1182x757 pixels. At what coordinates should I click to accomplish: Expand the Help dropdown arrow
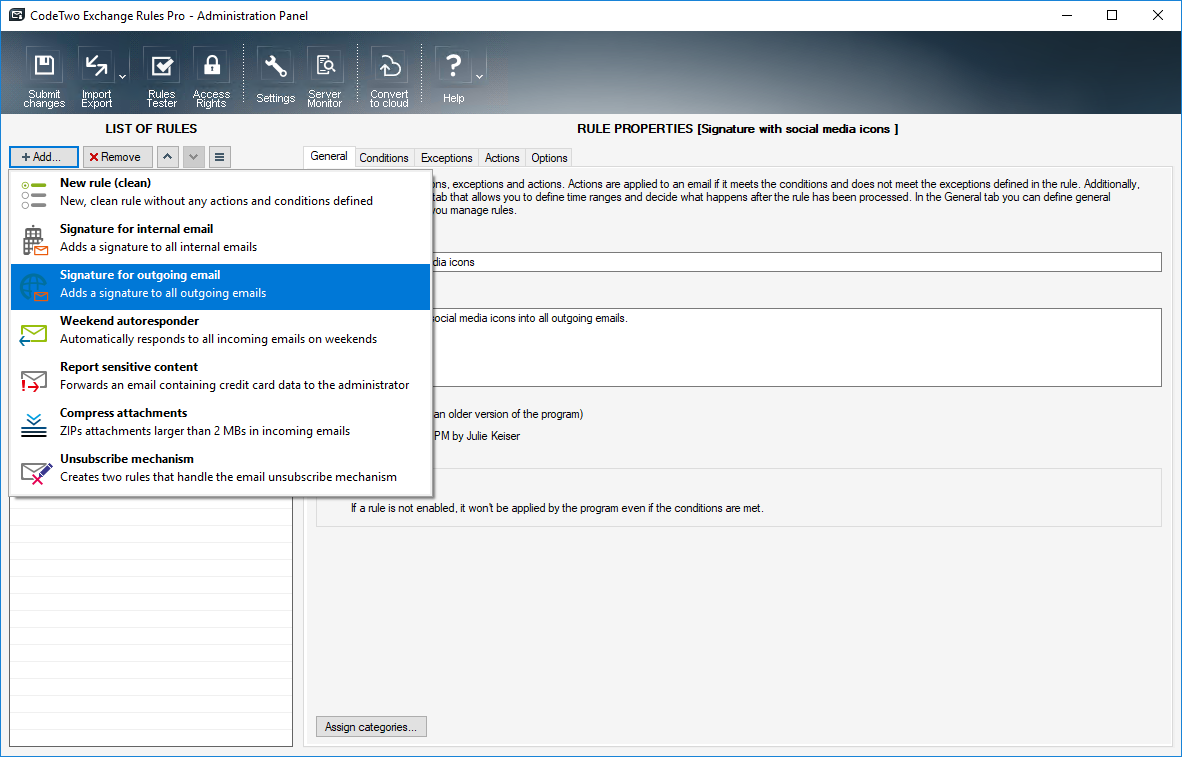[x=479, y=77]
